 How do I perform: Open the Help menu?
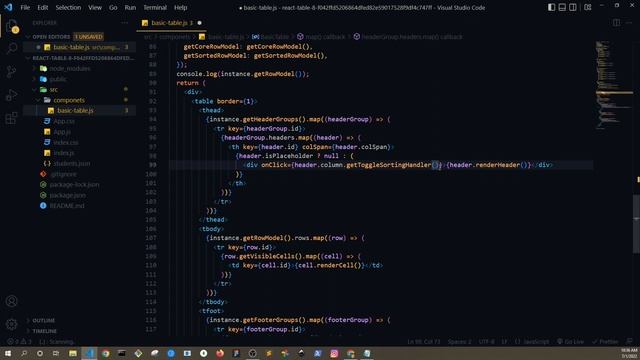[x=180, y=7]
